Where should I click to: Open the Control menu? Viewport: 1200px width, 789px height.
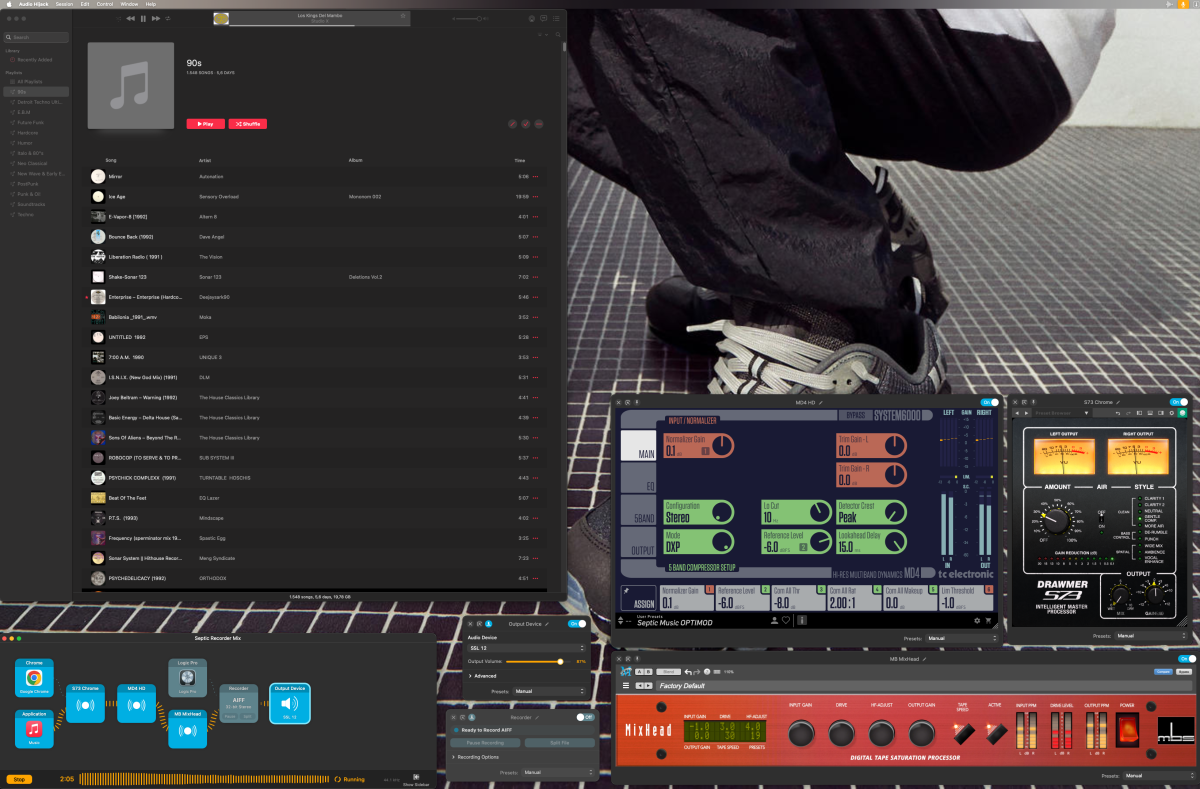pos(104,4)
